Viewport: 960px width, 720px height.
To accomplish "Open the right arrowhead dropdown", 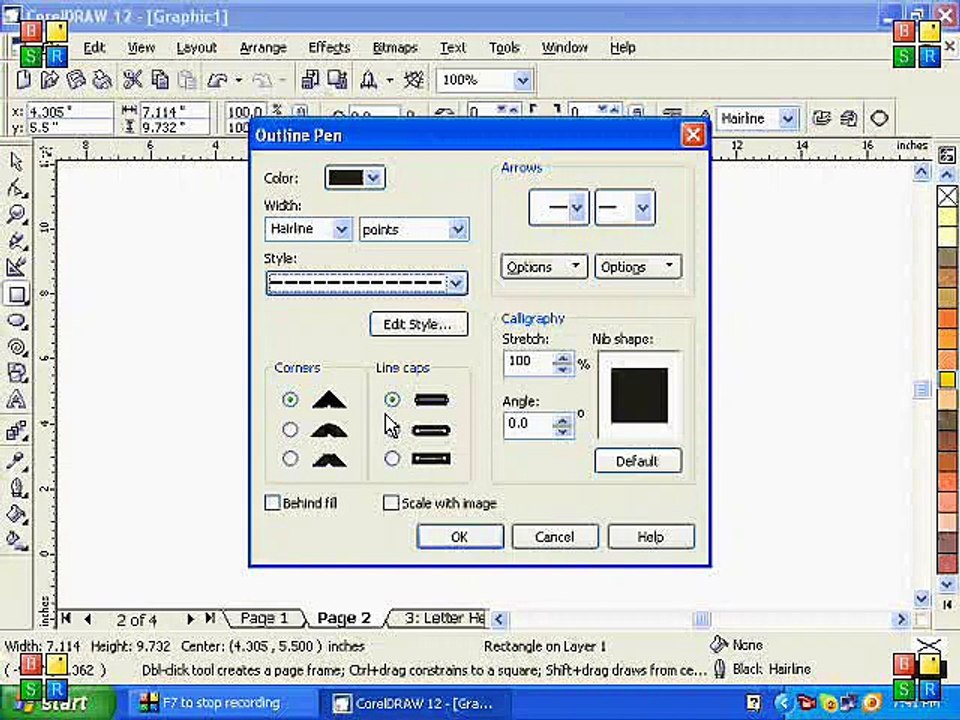I will tap(642, 208).
